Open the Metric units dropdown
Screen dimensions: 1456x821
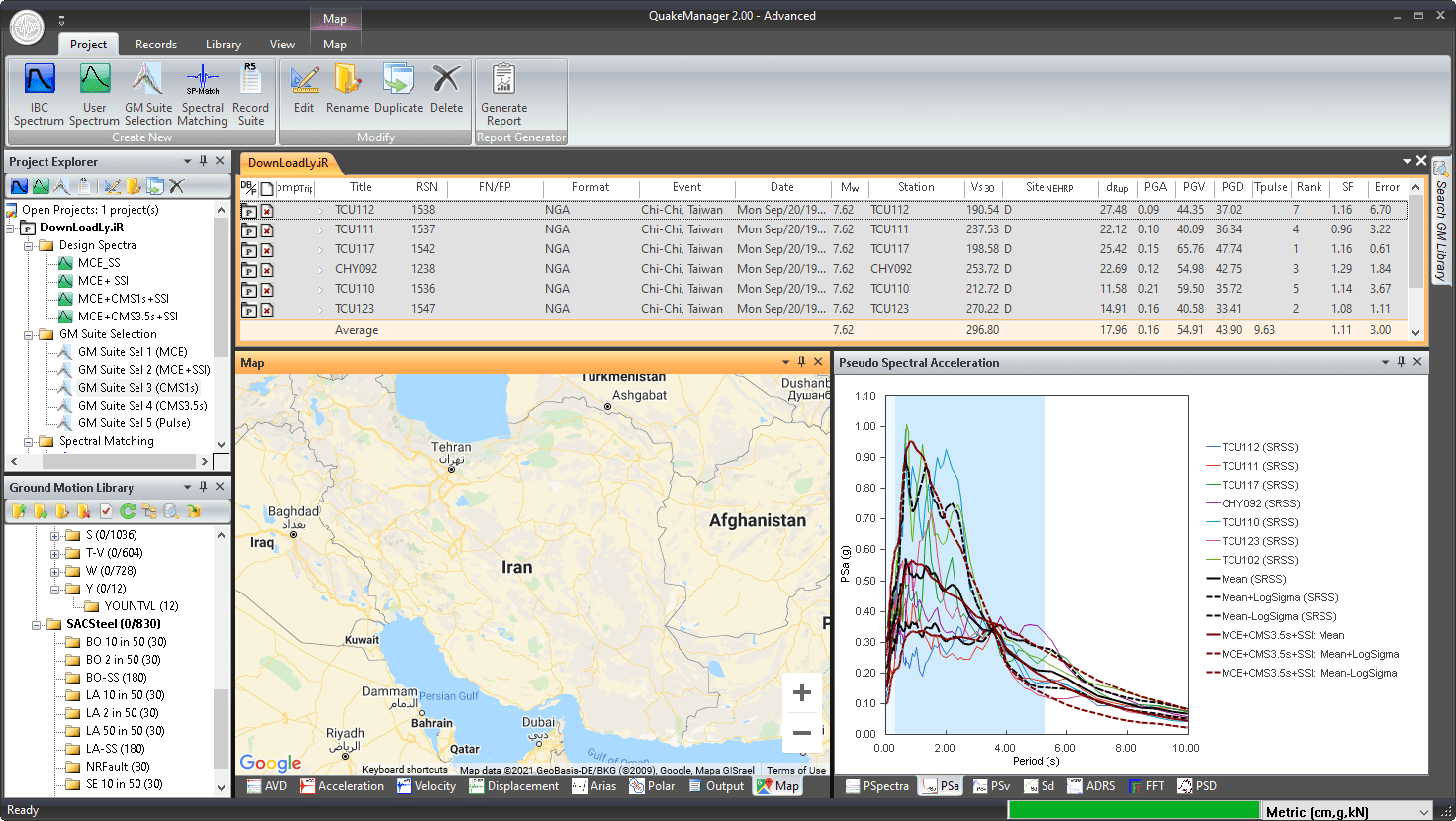pyautogui.click(x=1424, y=811)
